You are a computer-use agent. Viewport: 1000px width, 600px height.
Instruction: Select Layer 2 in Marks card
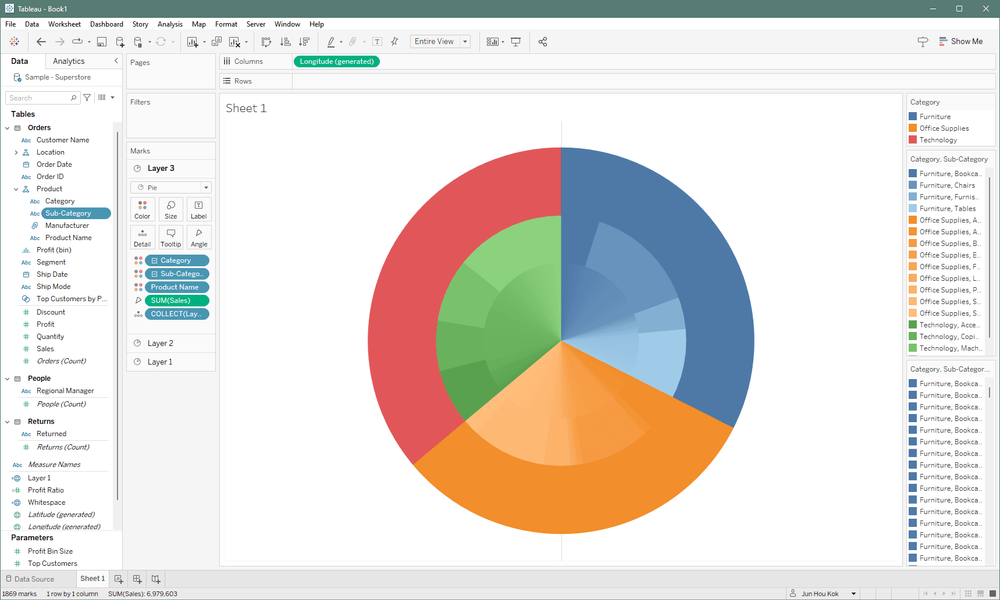[160, 343]
